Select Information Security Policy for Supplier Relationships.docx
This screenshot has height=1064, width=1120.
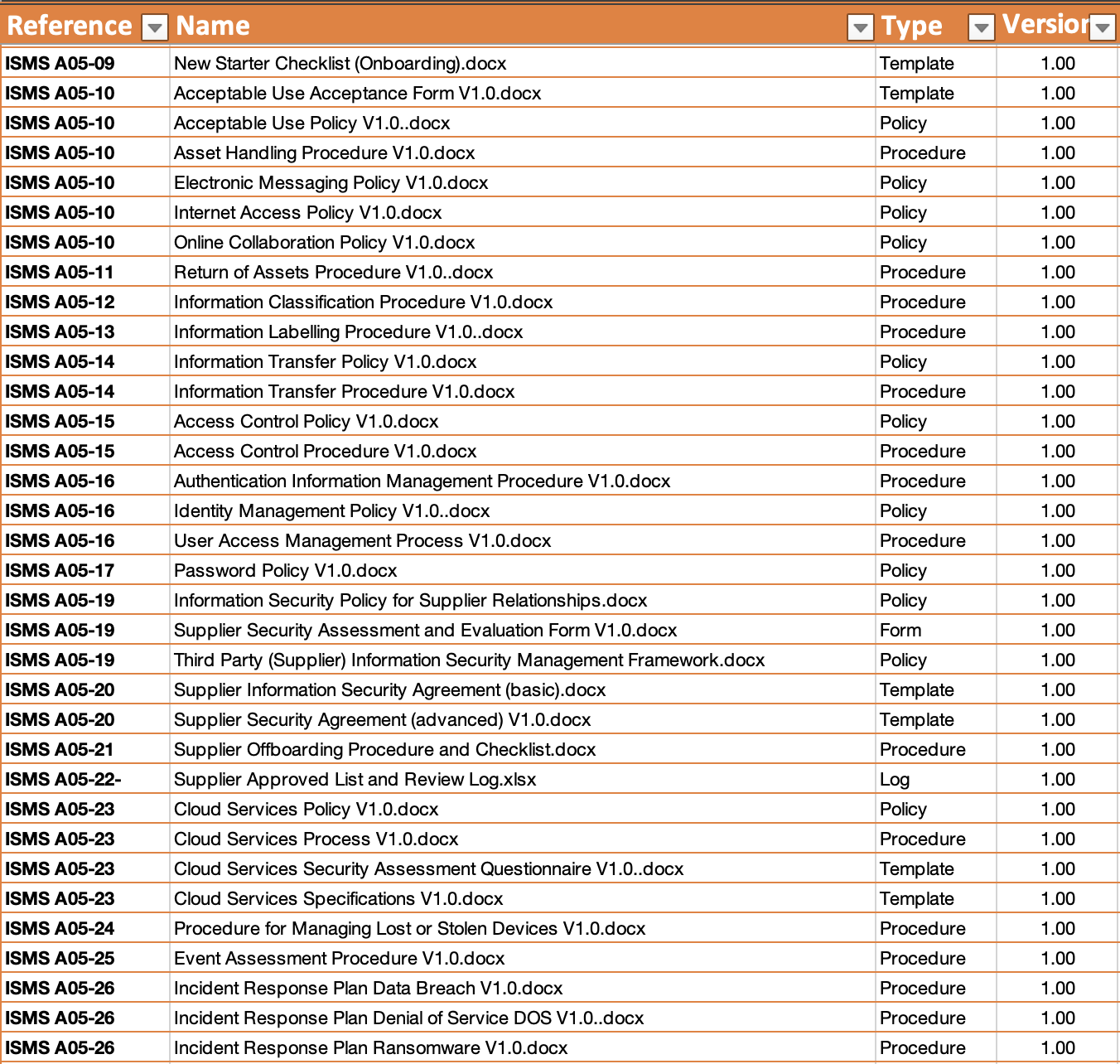pyautogui.click(x=523, y=600)
